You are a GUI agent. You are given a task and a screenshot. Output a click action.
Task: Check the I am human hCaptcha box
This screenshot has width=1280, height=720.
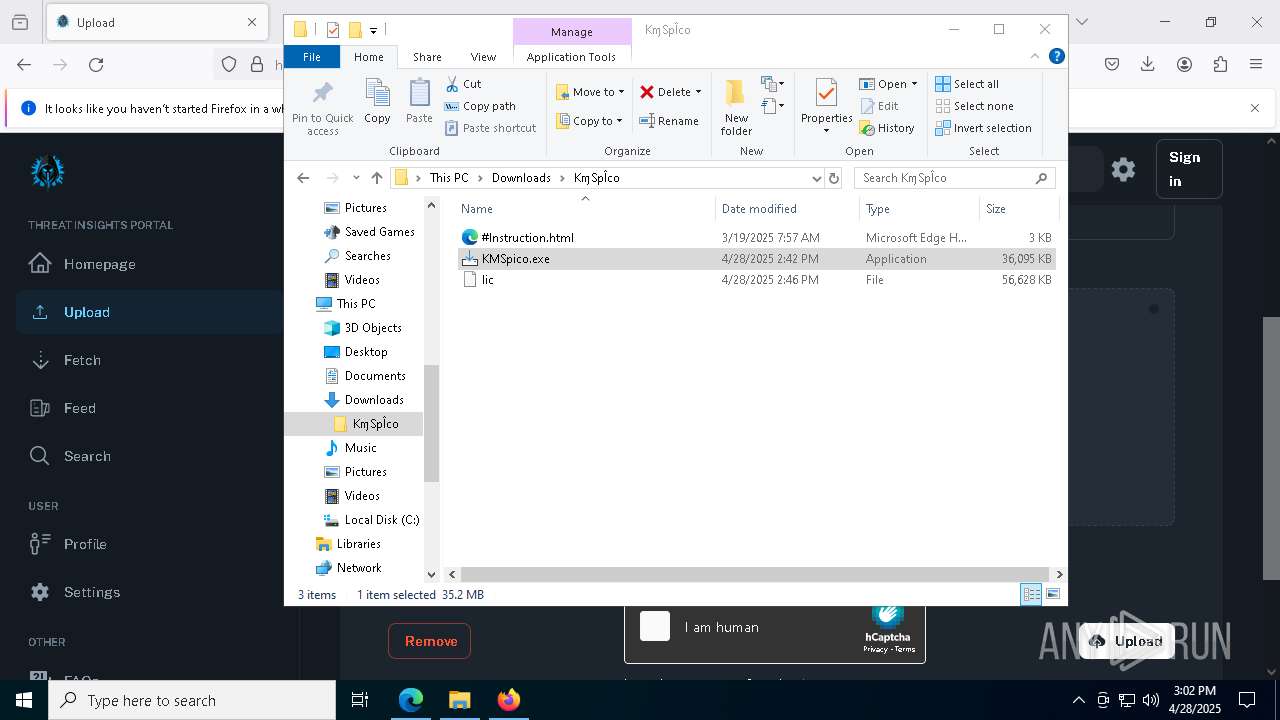[655, 626]
